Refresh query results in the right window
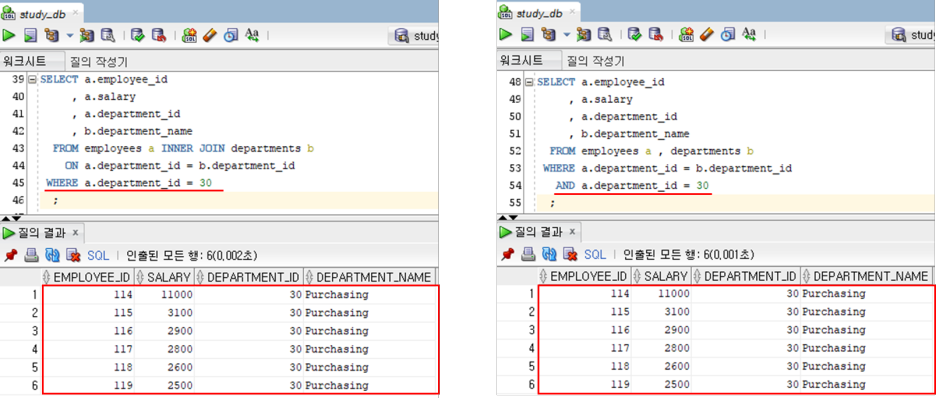Screen dimensions: 936x398 550,255
